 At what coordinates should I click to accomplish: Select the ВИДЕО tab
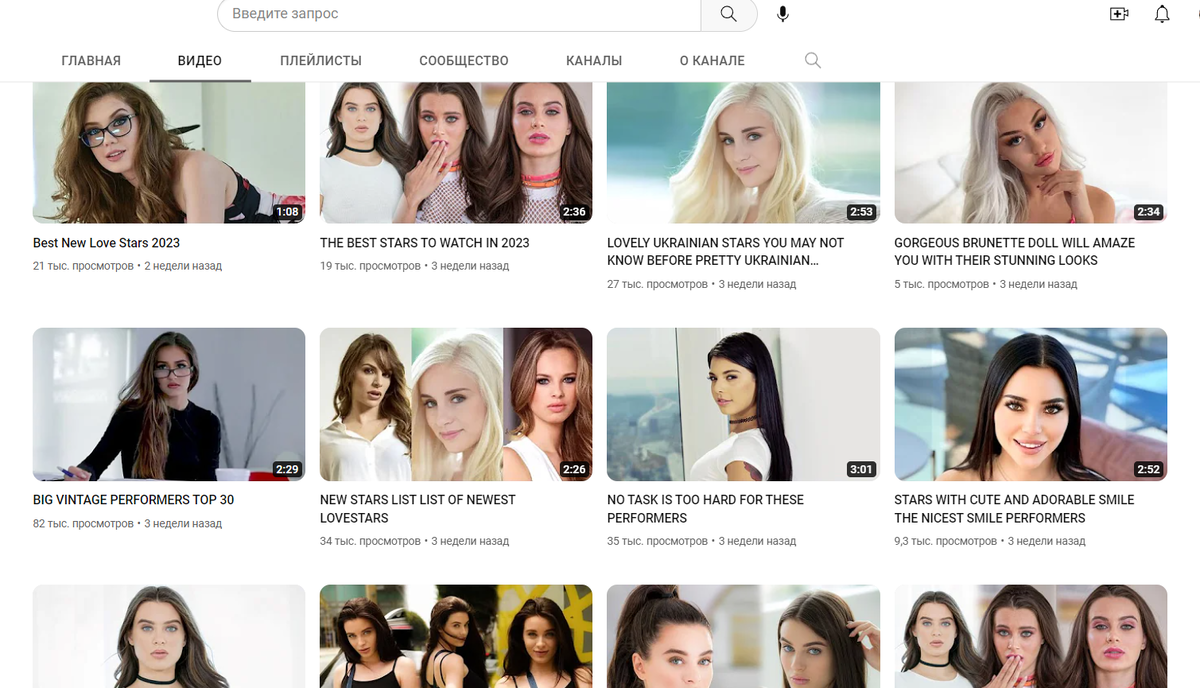tap(200, 61)
